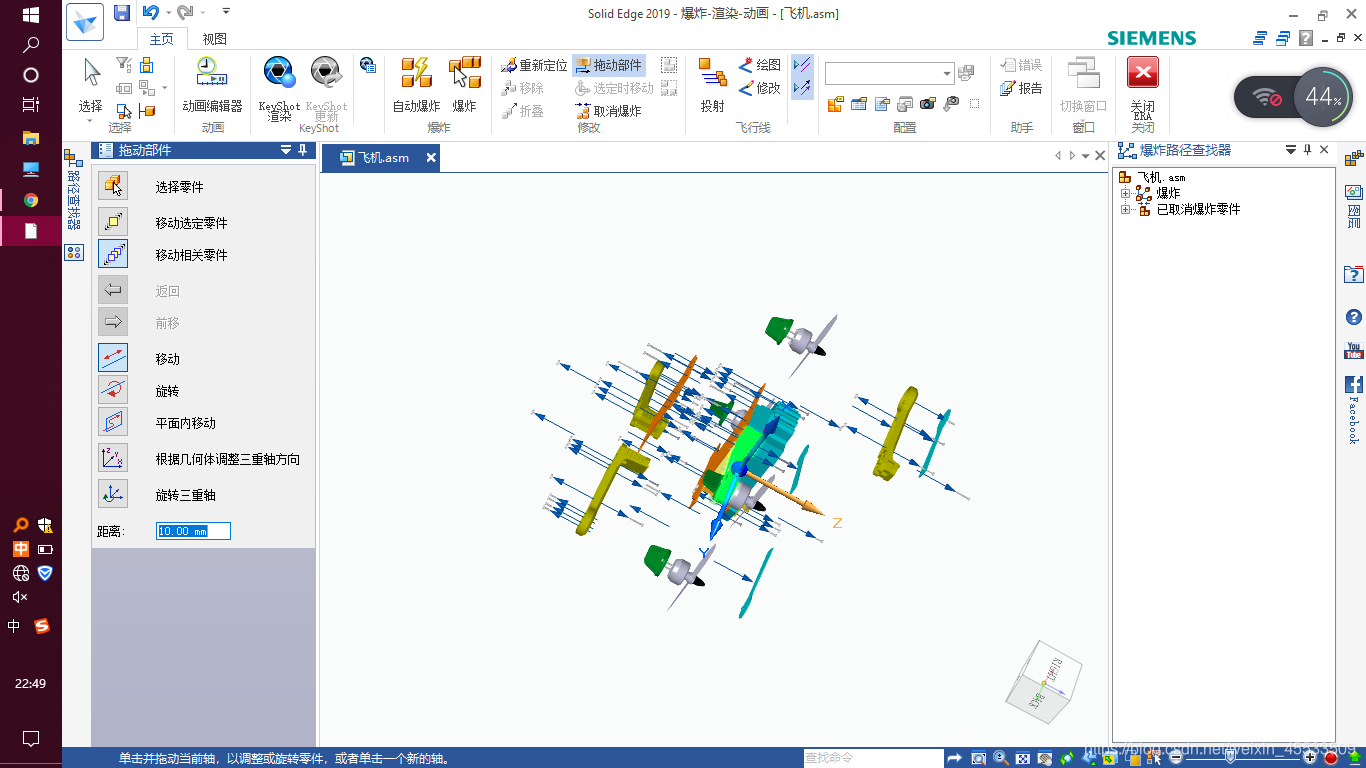Click 根据几何体调整三重轴方向 icon
1366x768 pixels.
[113, 458]
